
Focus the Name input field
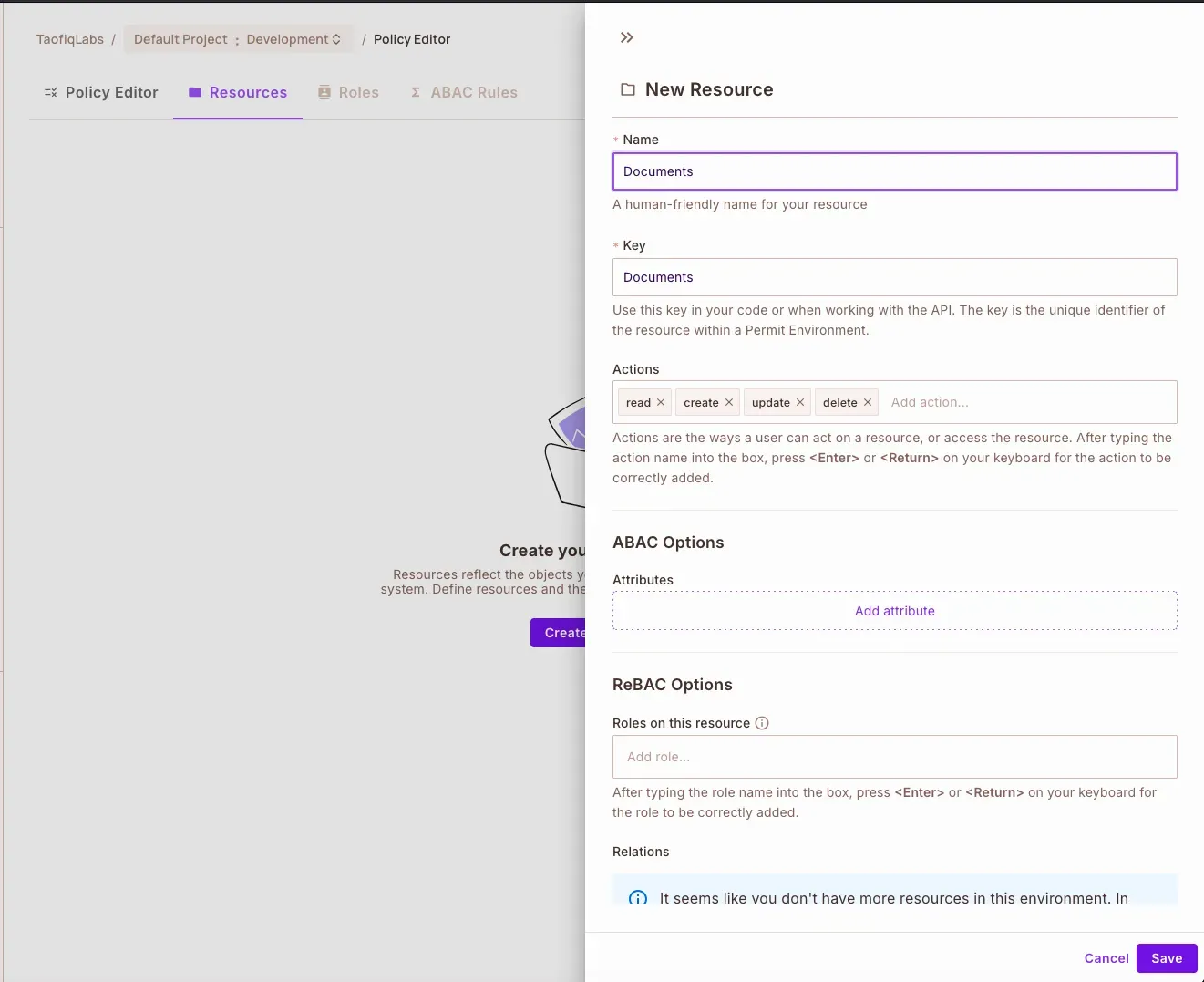click(x=894, y=171)
